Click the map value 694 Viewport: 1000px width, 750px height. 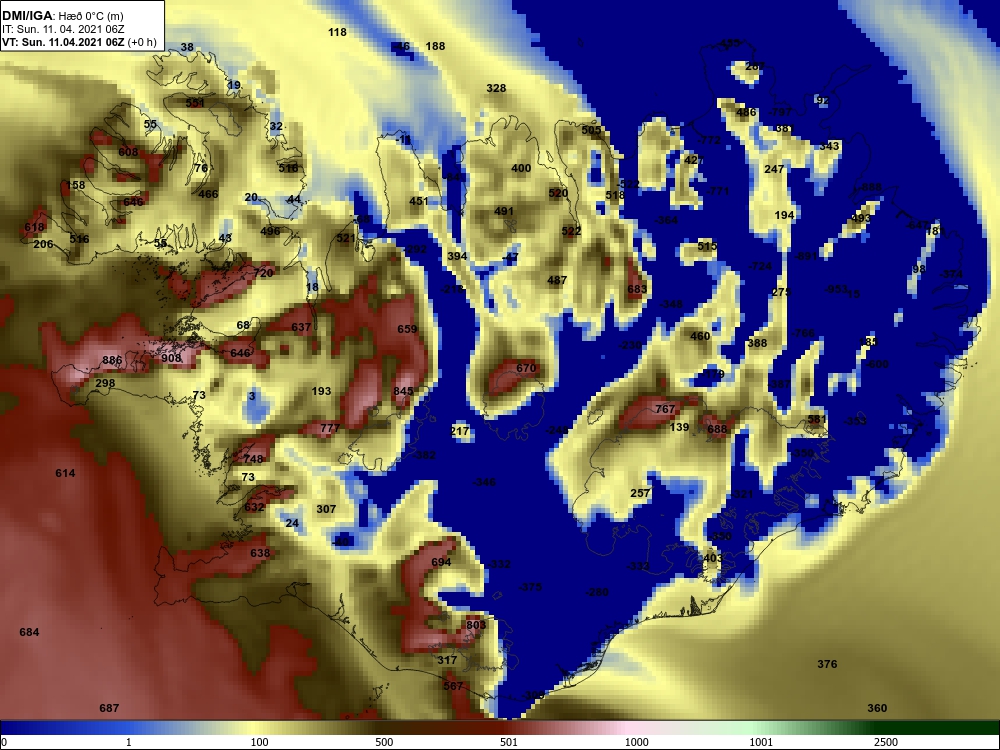[x=441, y=562]
